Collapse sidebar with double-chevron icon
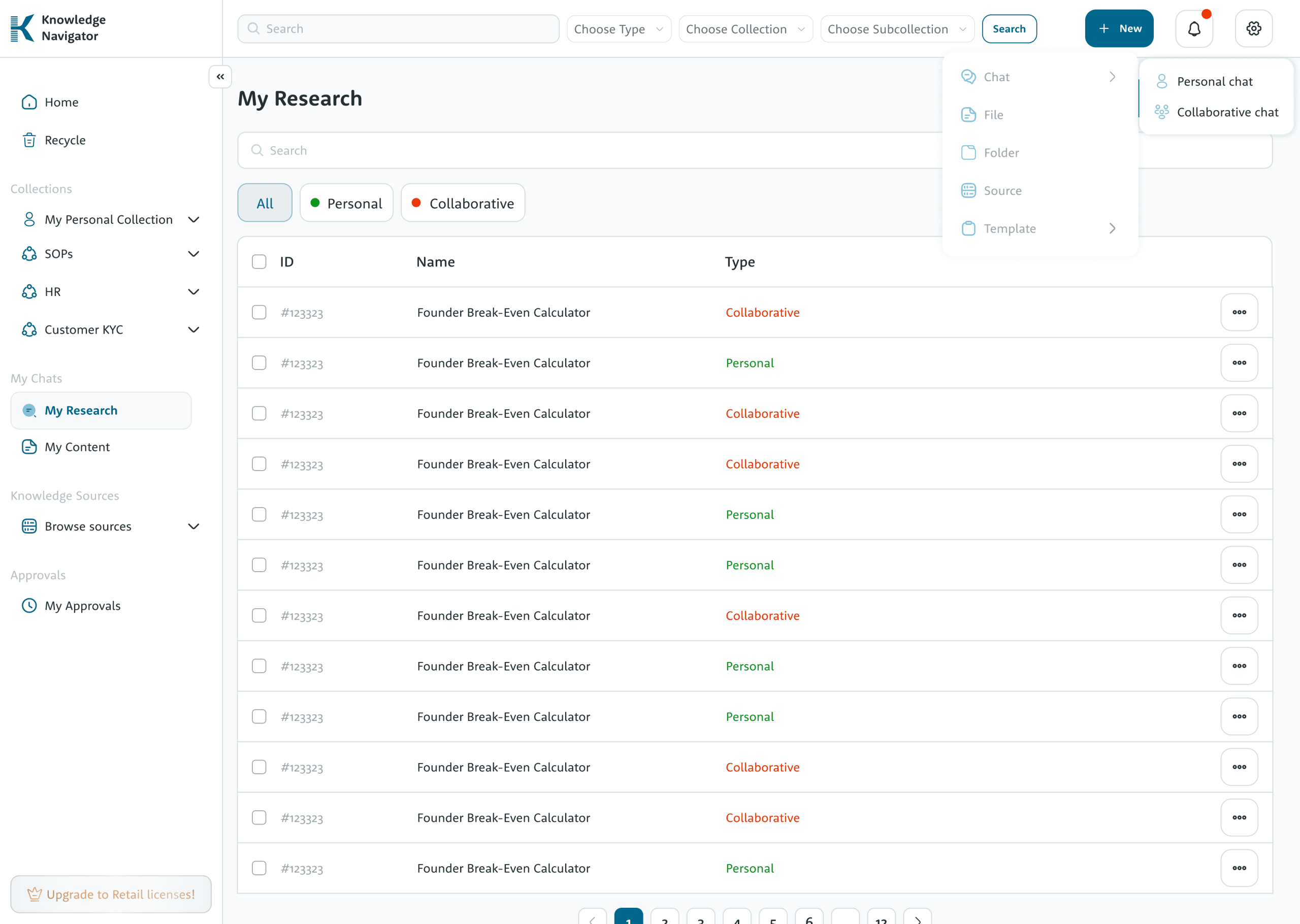Screen dimensions: 1300x924 tap(220, 77)
